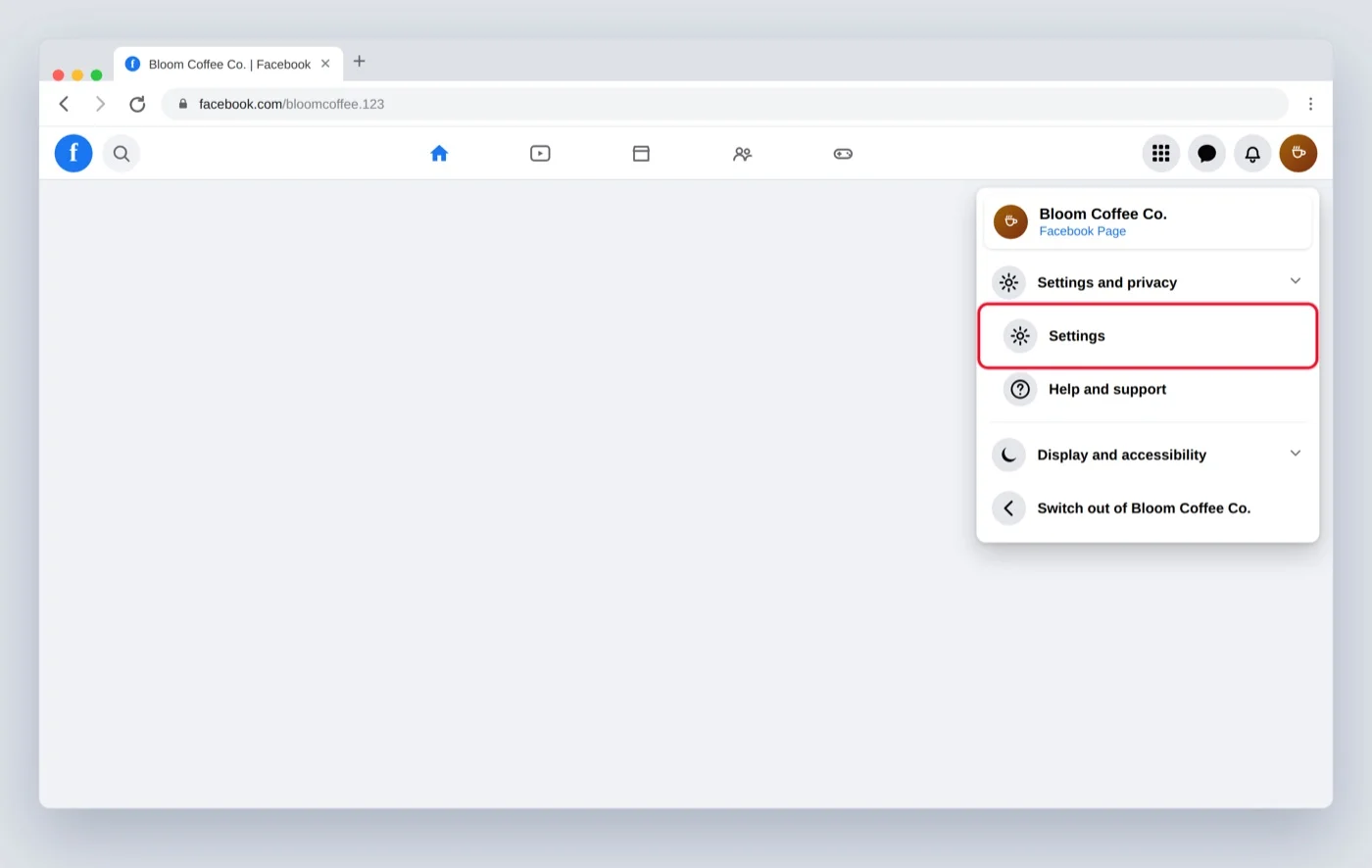Click the Display and accessibility chevron

point(1296,454)
